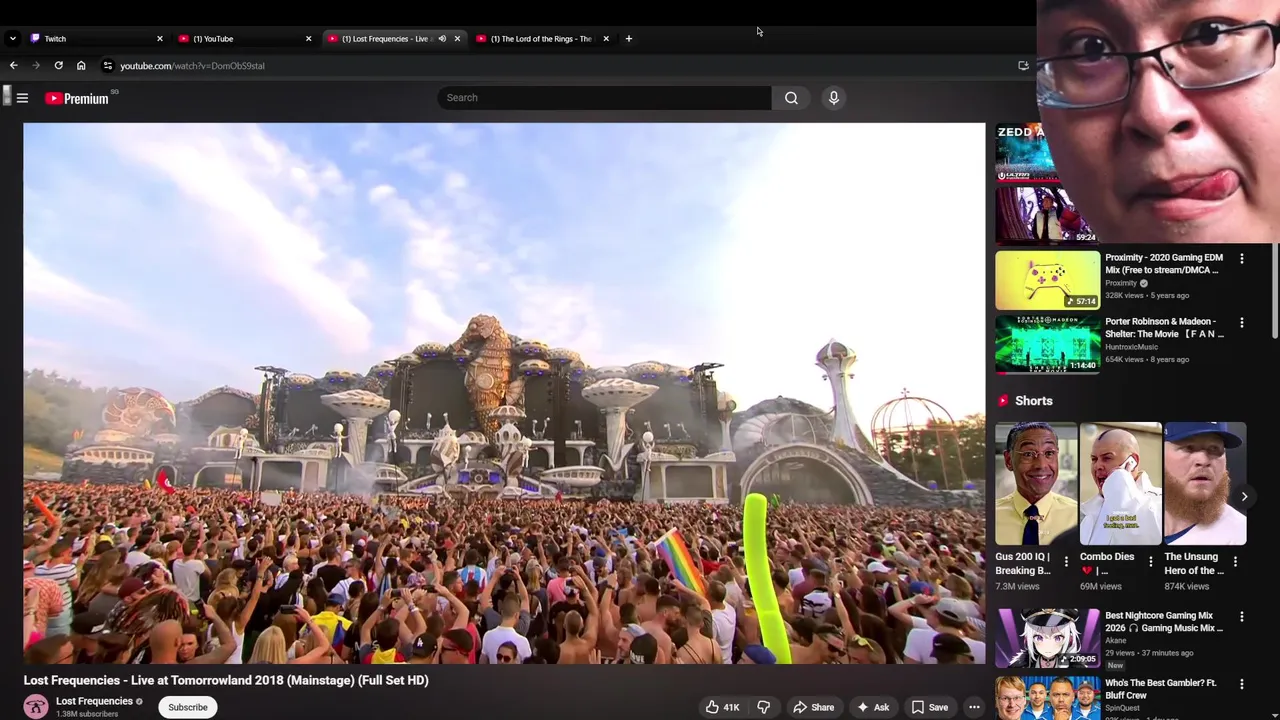The width and height of the screenshot is (1280, 720).
Task: Open The Unsung Hero short thumbnail
Action: tap(1205, 484)
